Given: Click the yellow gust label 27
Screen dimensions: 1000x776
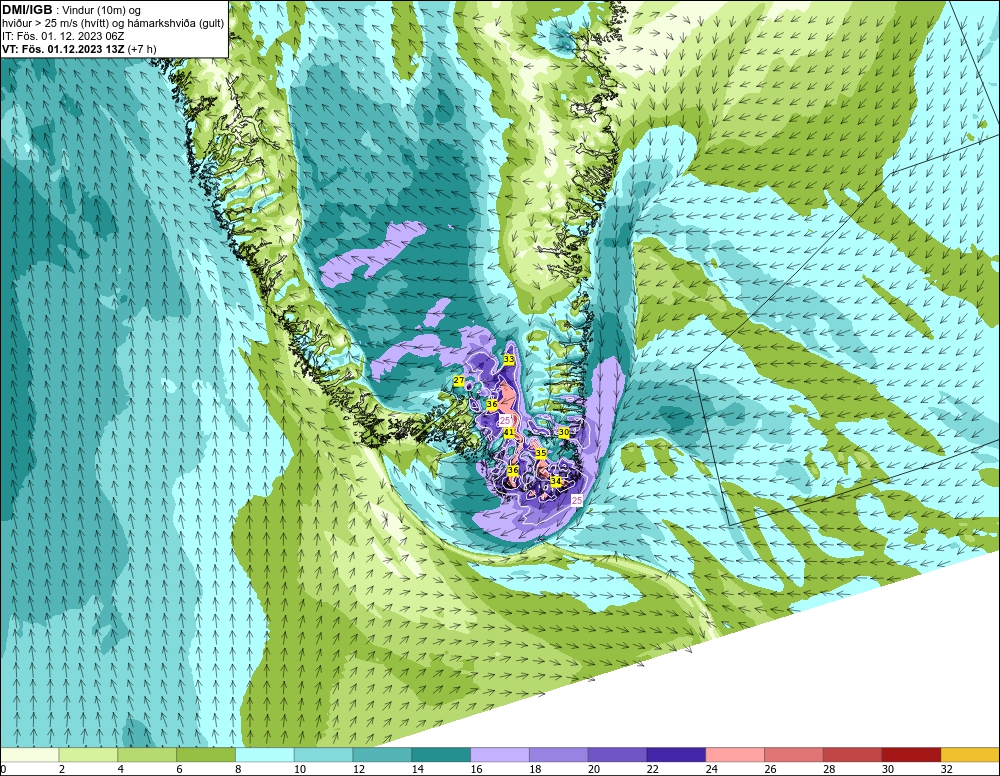Looking at the screenshot, I should (459, 381).
